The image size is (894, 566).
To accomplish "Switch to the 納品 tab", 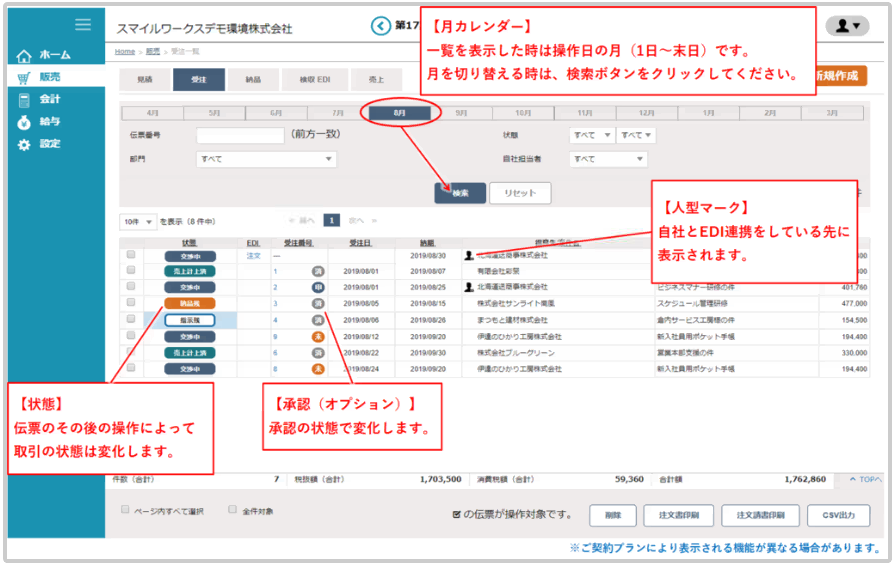I will point(253,80).
